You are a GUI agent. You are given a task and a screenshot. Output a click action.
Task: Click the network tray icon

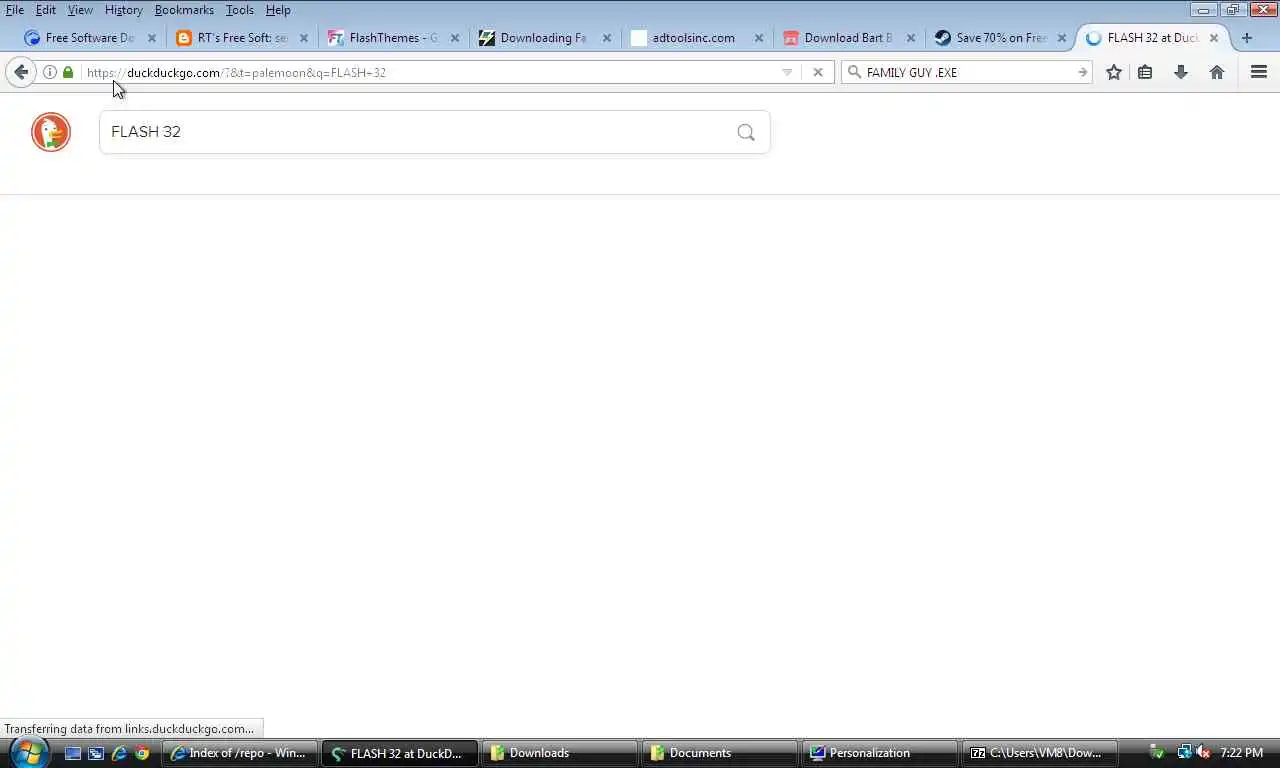1185,753
